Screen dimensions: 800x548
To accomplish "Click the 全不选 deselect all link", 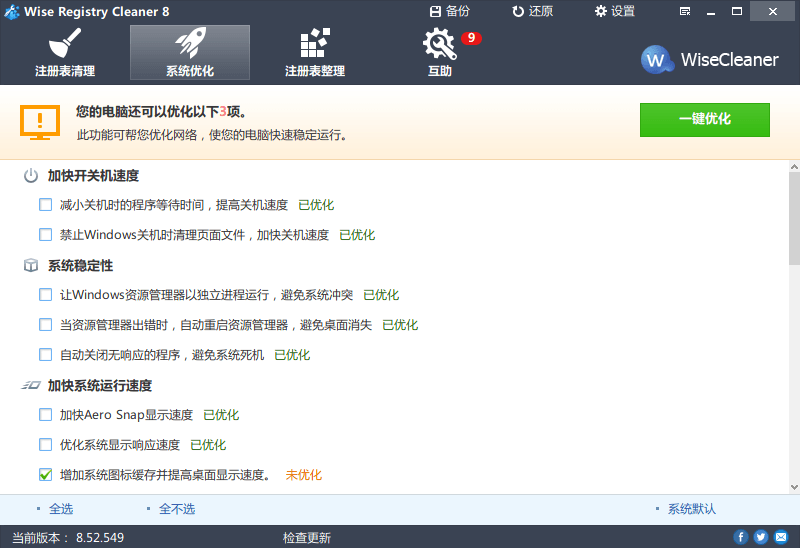I will click(x=177, y=509).
